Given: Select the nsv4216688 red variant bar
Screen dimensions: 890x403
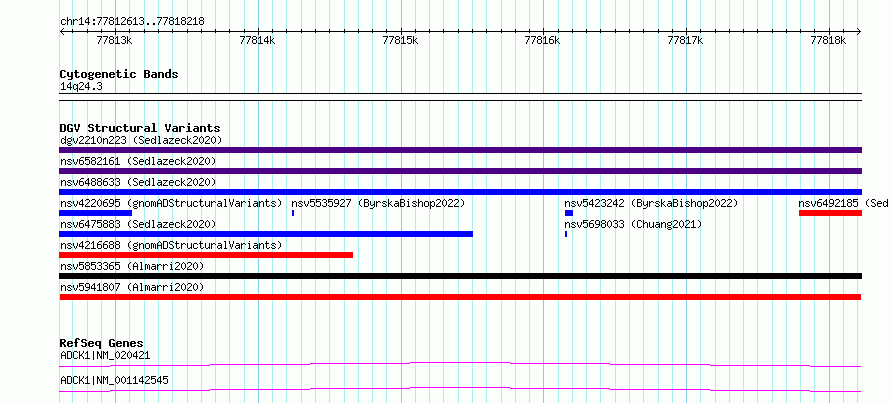Looking at the screenshot, I should click(206, 255).
